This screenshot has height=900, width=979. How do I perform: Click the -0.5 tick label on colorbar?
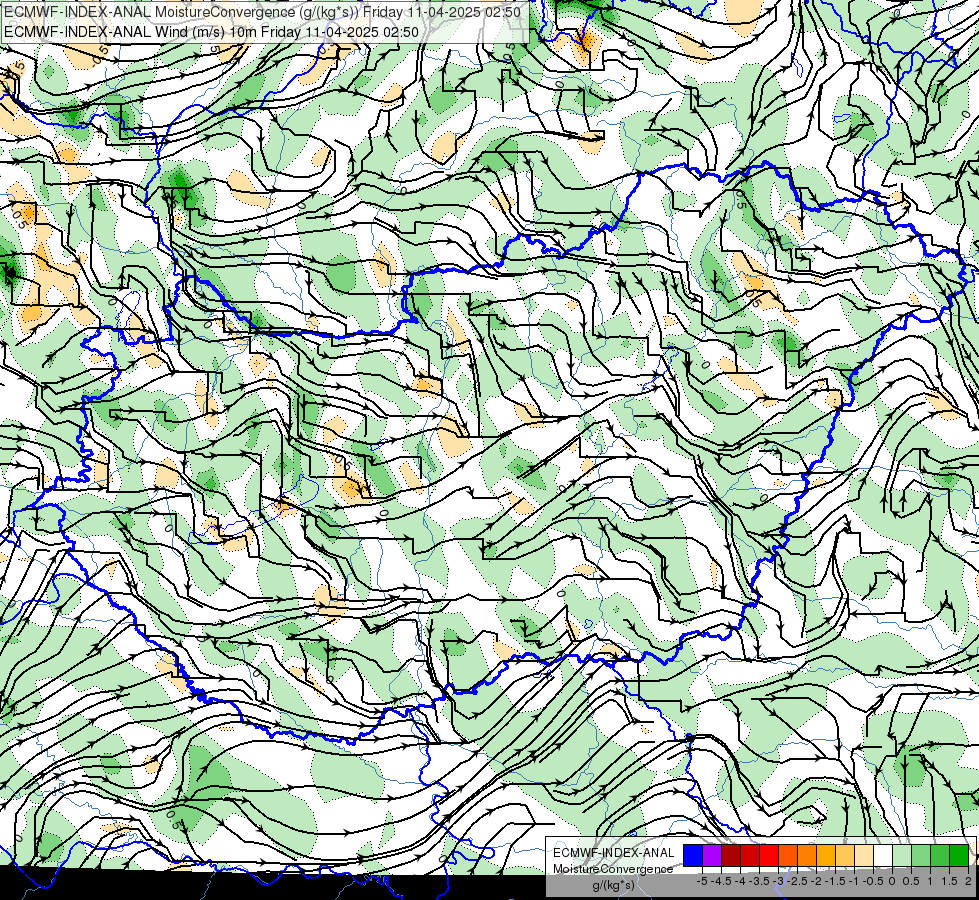pos(873,881)
